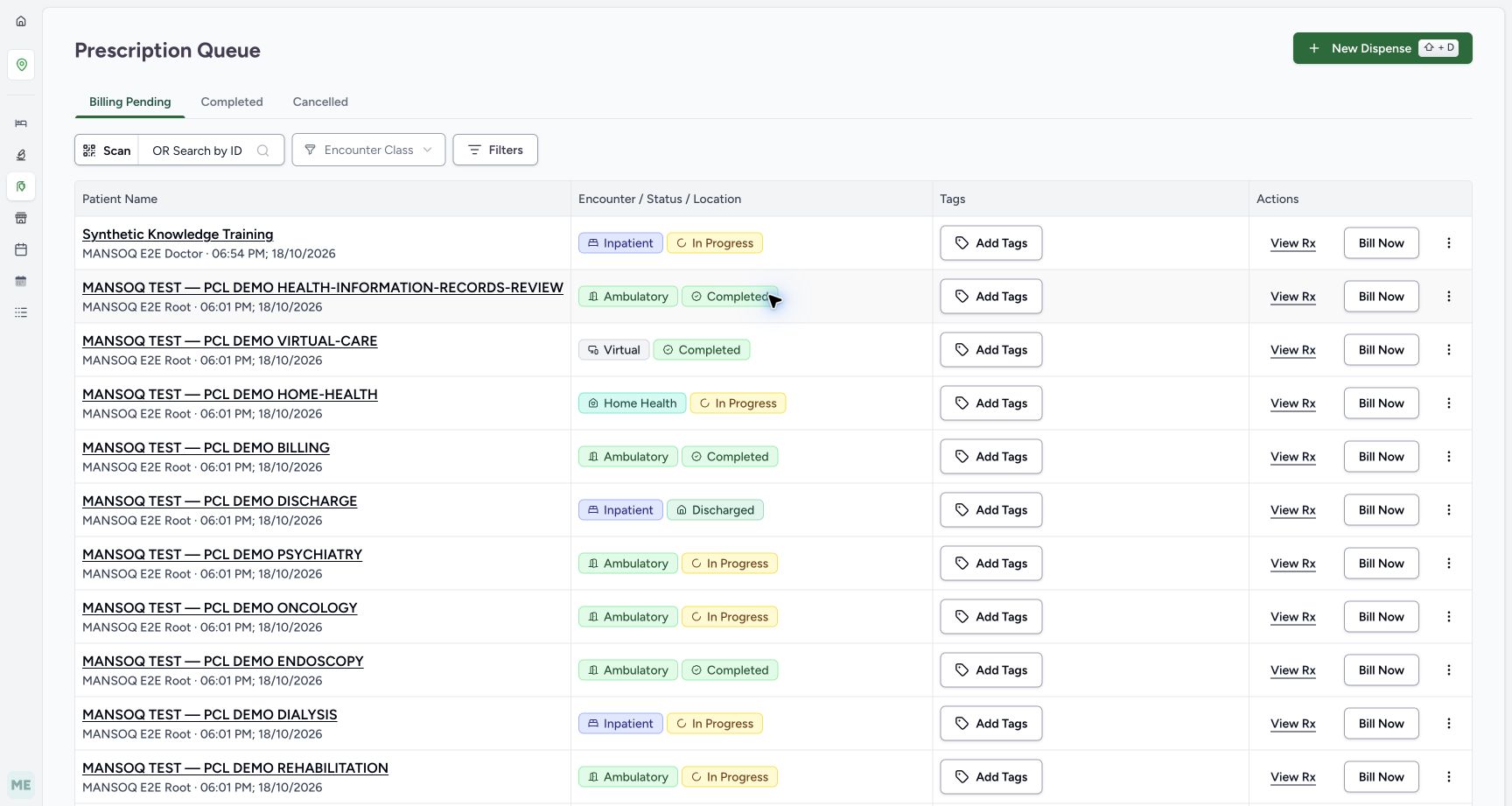This screenshot has height=806, width=1512.
Task: Click the Home Health encounter badge
Action: click(632, 403)
